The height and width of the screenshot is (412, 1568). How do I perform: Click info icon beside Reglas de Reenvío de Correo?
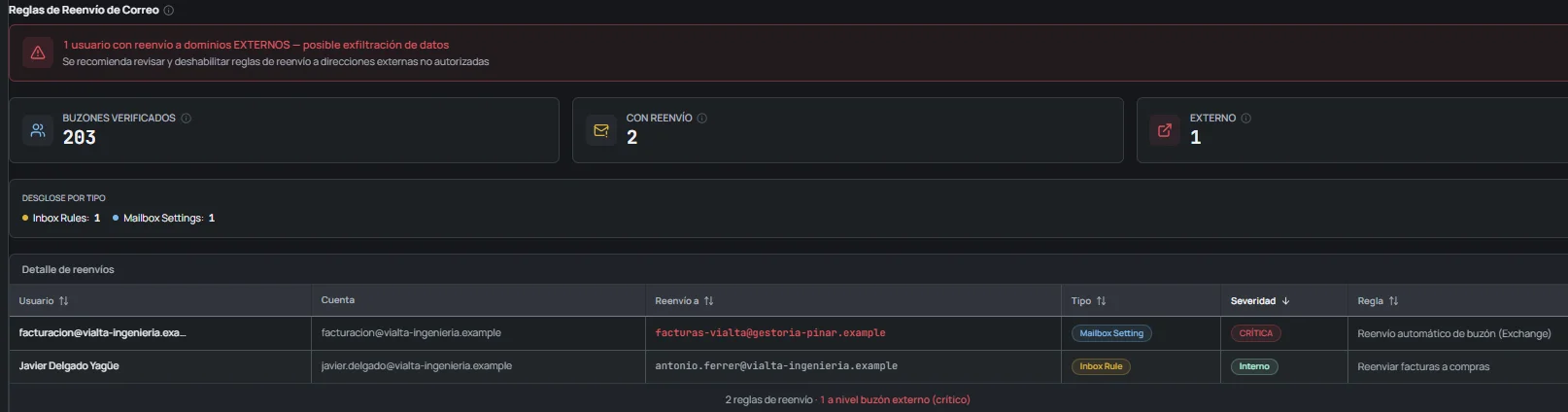(x=168, y=10)
